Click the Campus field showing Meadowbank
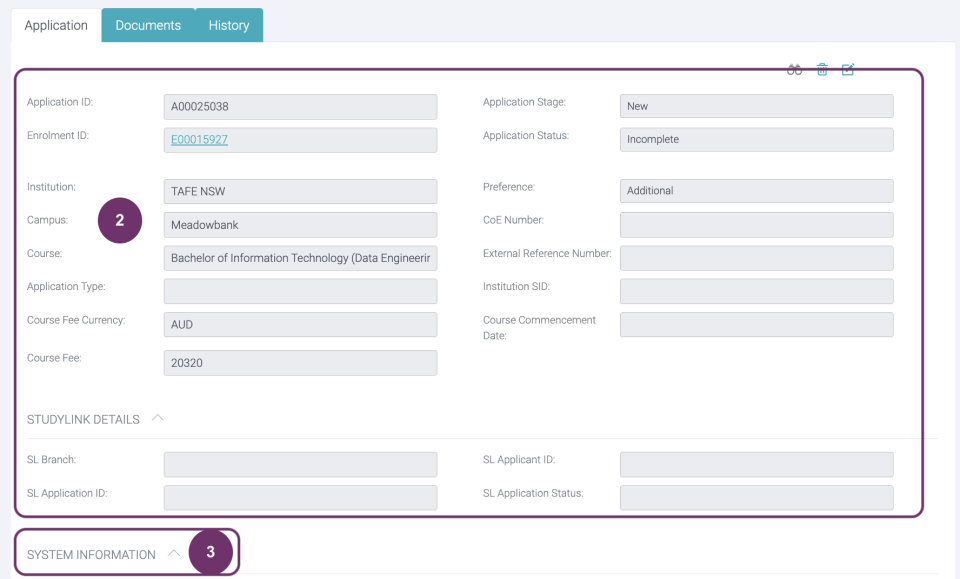 click(x=300, y=224)
